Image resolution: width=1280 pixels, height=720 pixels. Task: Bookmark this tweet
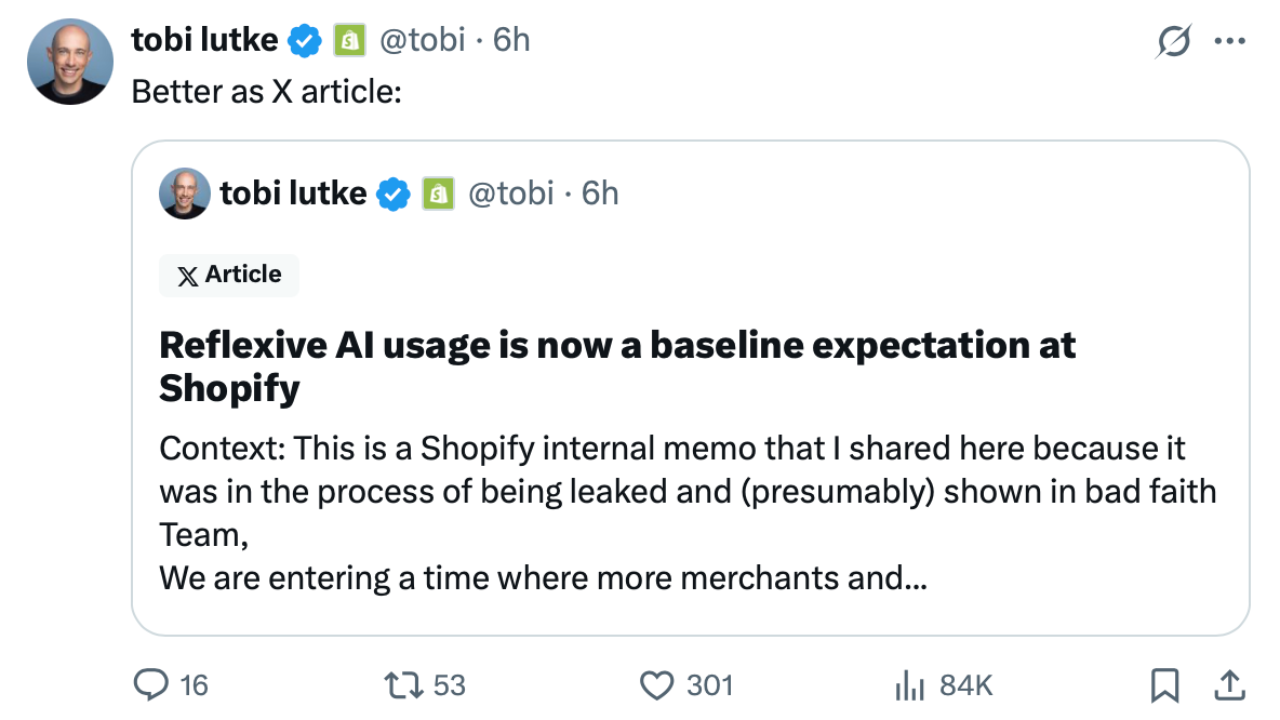tap(1164, 685)
